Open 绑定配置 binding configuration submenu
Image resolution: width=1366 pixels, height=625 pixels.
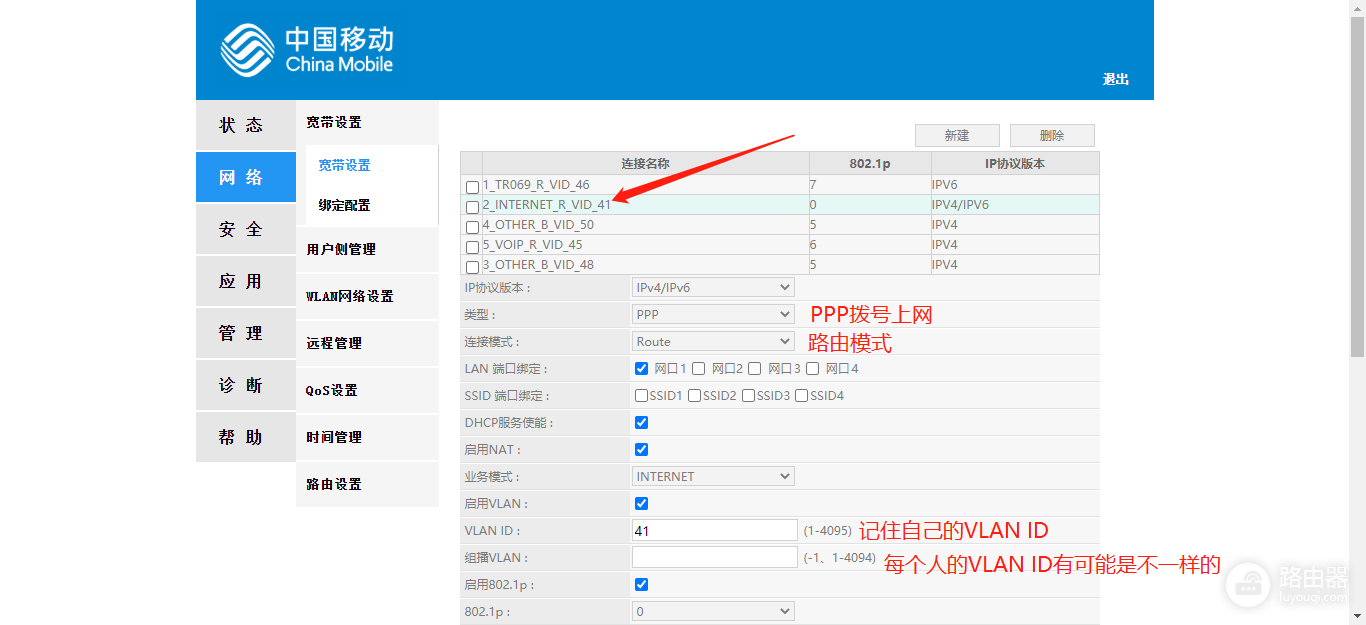pos(344,205)
